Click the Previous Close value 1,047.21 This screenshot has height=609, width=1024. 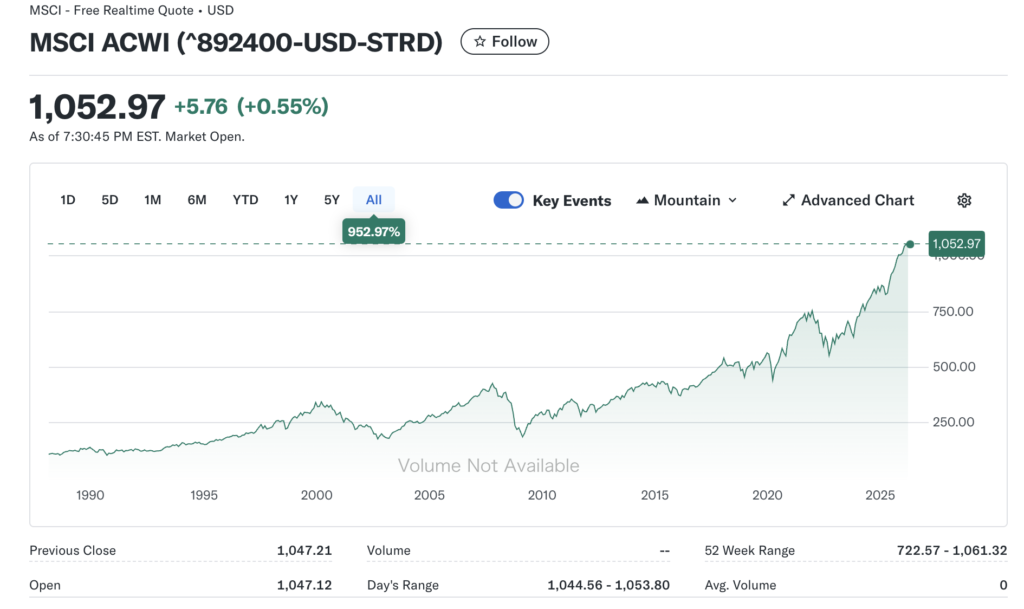pos(304,550)
